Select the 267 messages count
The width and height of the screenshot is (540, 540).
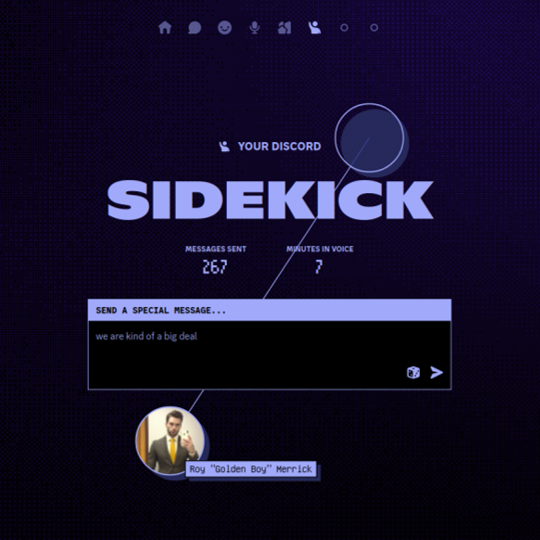[215, 267]
